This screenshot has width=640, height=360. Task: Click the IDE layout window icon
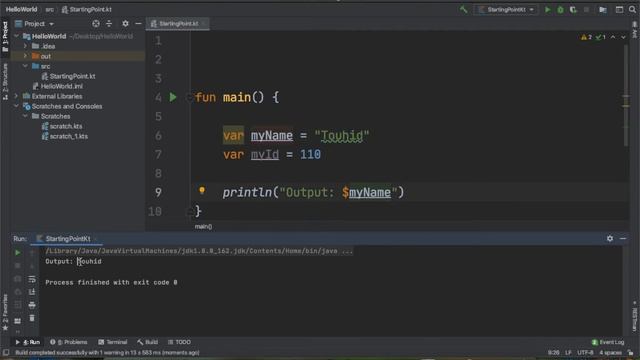point(619,9)
